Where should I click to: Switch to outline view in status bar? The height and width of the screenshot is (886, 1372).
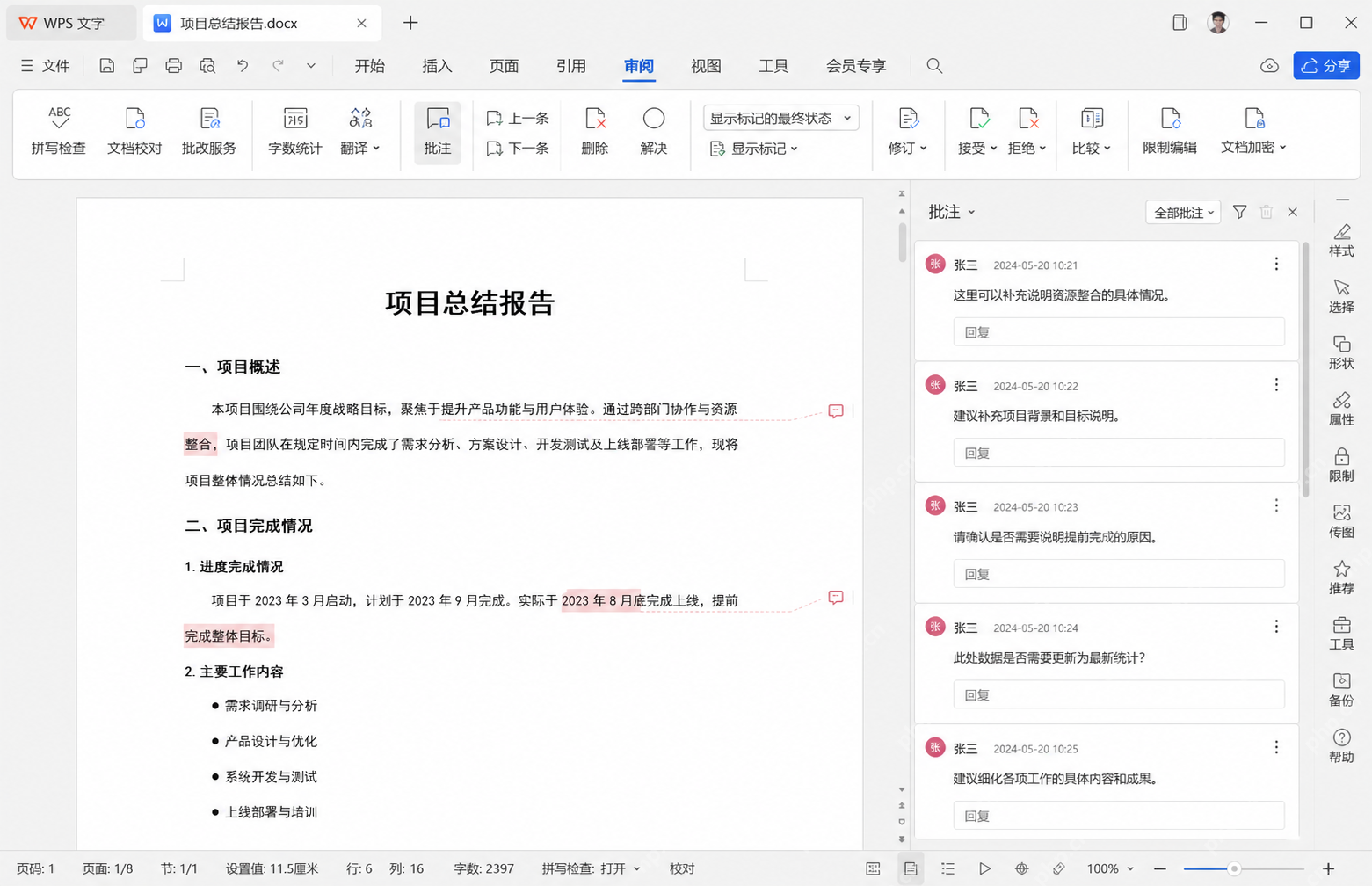point(947,868)
